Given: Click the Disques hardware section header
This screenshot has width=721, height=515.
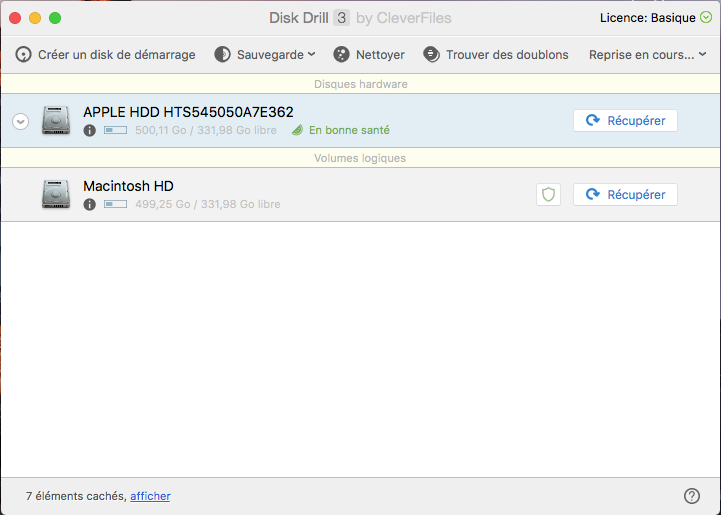Looking at the screenshot, I should 360,84.
